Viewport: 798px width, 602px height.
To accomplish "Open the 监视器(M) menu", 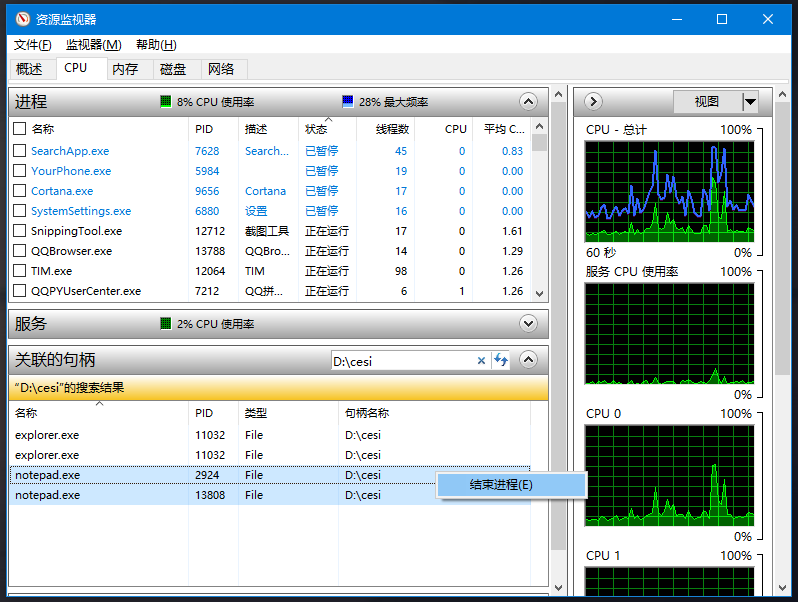I will pos(93,45).
